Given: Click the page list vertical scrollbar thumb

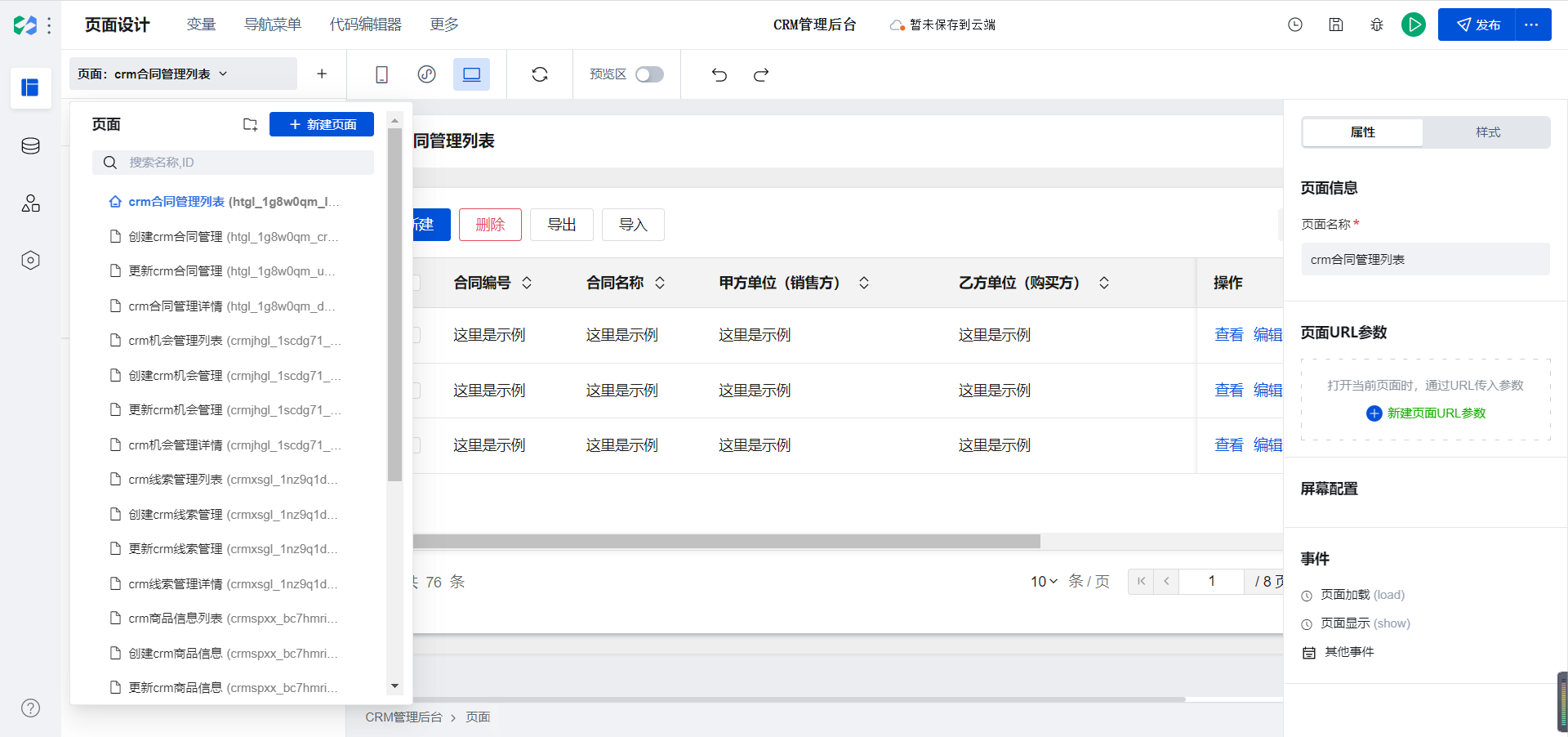Looking at the screenshot, I should coord(395,304).
